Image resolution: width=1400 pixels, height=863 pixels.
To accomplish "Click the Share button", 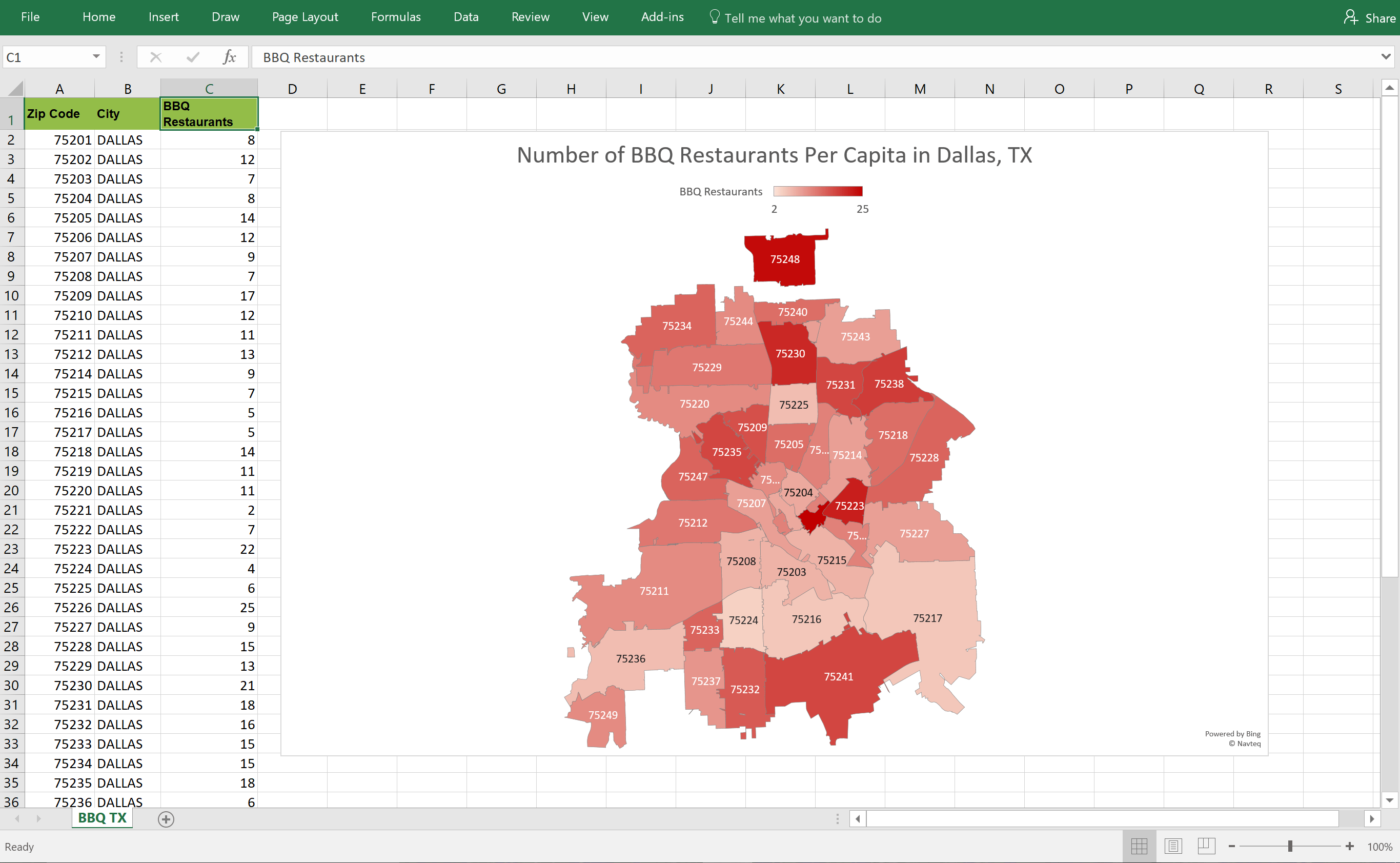I will pos(1369,17).
